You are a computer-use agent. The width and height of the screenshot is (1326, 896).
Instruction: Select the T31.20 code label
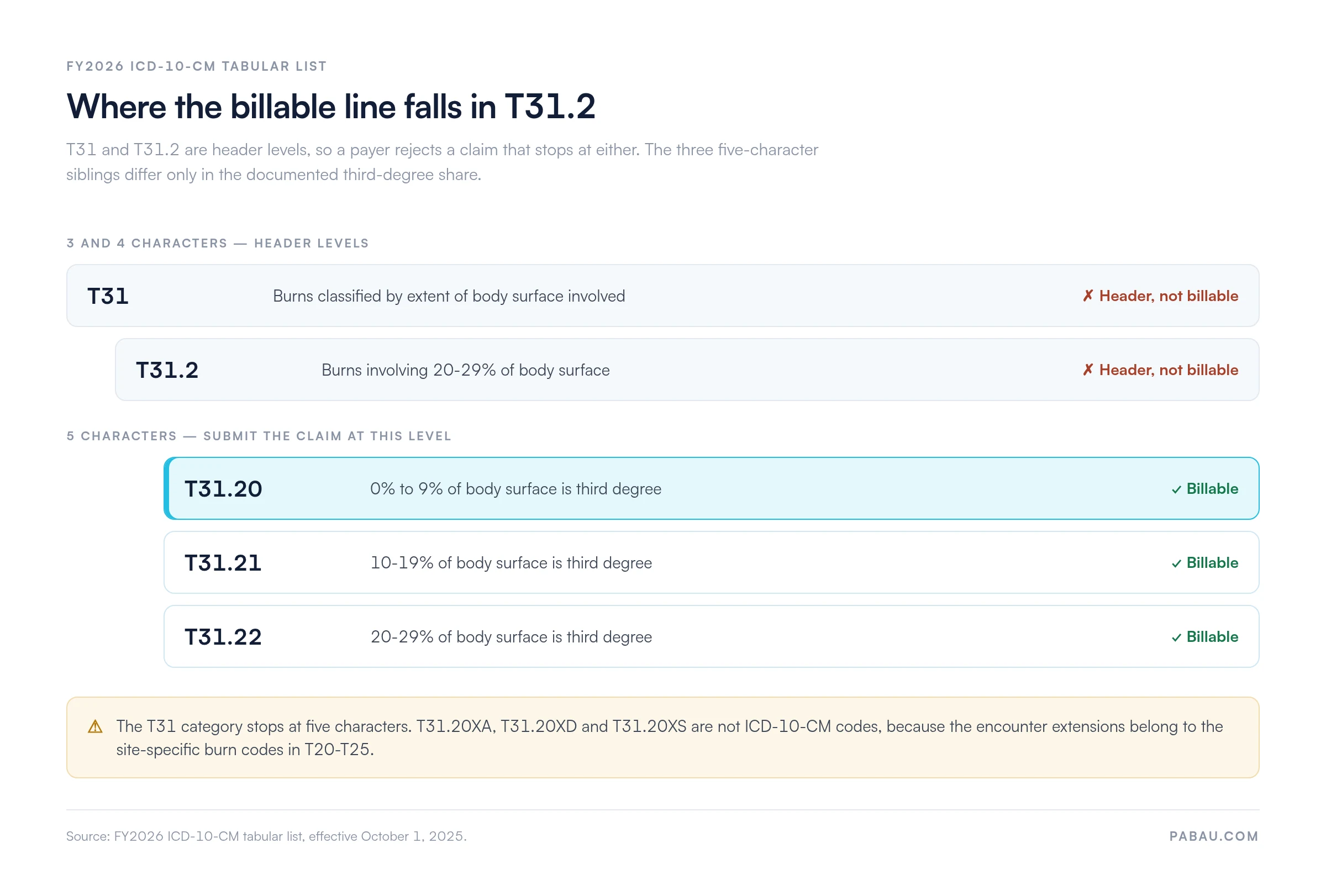point(223,489)
